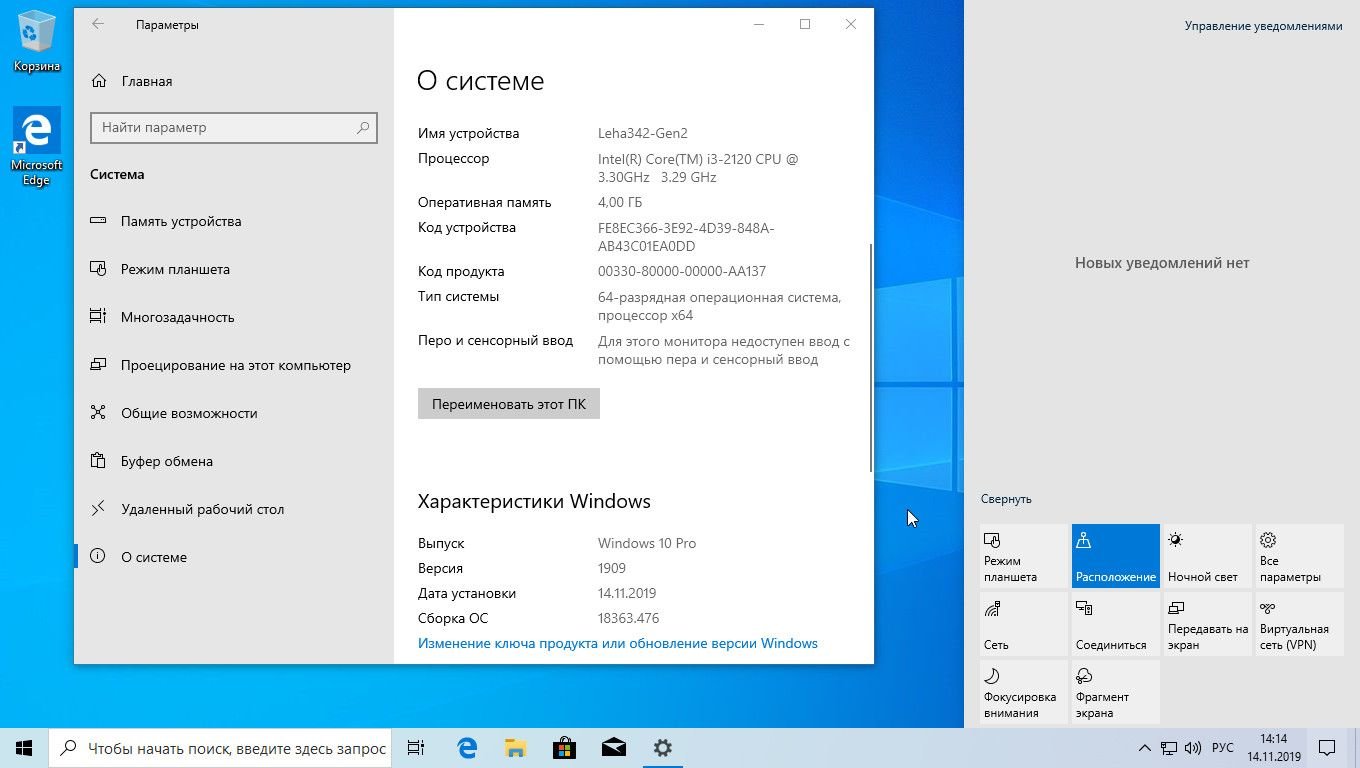Open Удаленный рабочий стол settings
This screenshot has width=1360, height=768.
click(x=234, y=509)
